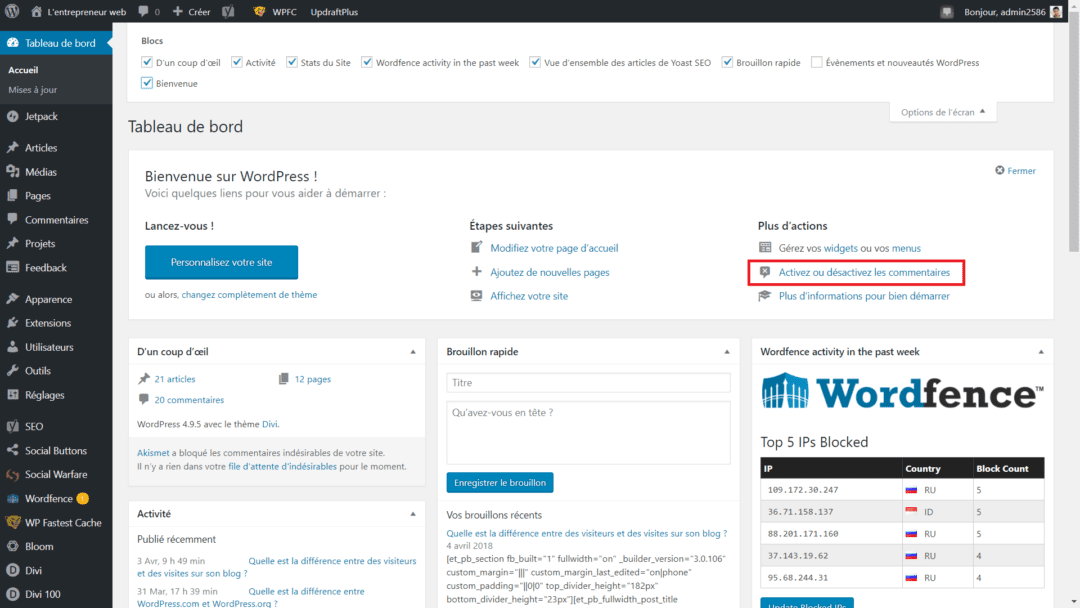The height and width of the screenshot is (608, 1080).
Task: Click the Titre draft title field
Action: point(588,383)
